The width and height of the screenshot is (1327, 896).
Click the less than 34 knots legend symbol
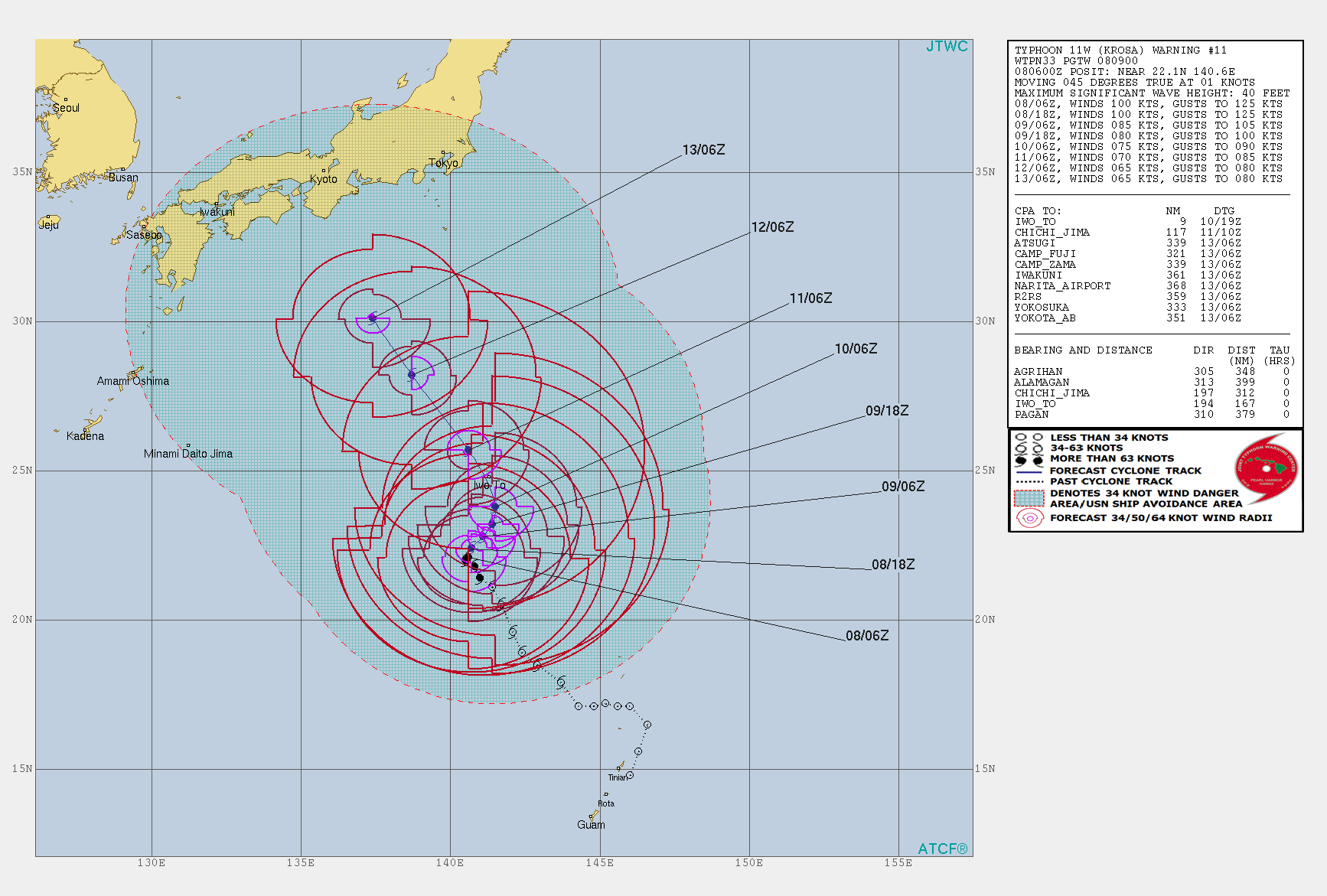coord(1029,438)
